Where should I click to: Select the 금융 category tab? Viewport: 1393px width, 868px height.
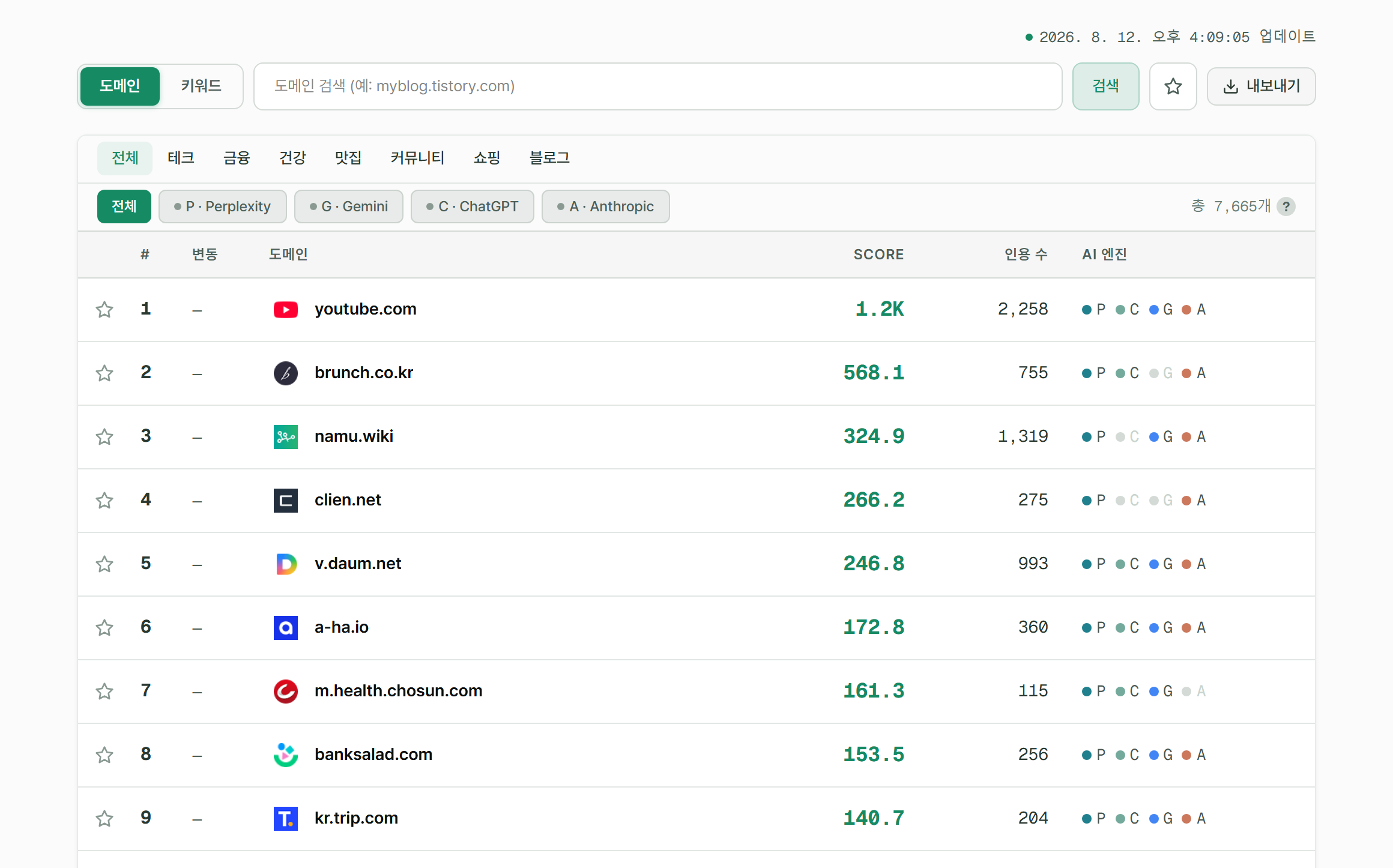(237, 158)
